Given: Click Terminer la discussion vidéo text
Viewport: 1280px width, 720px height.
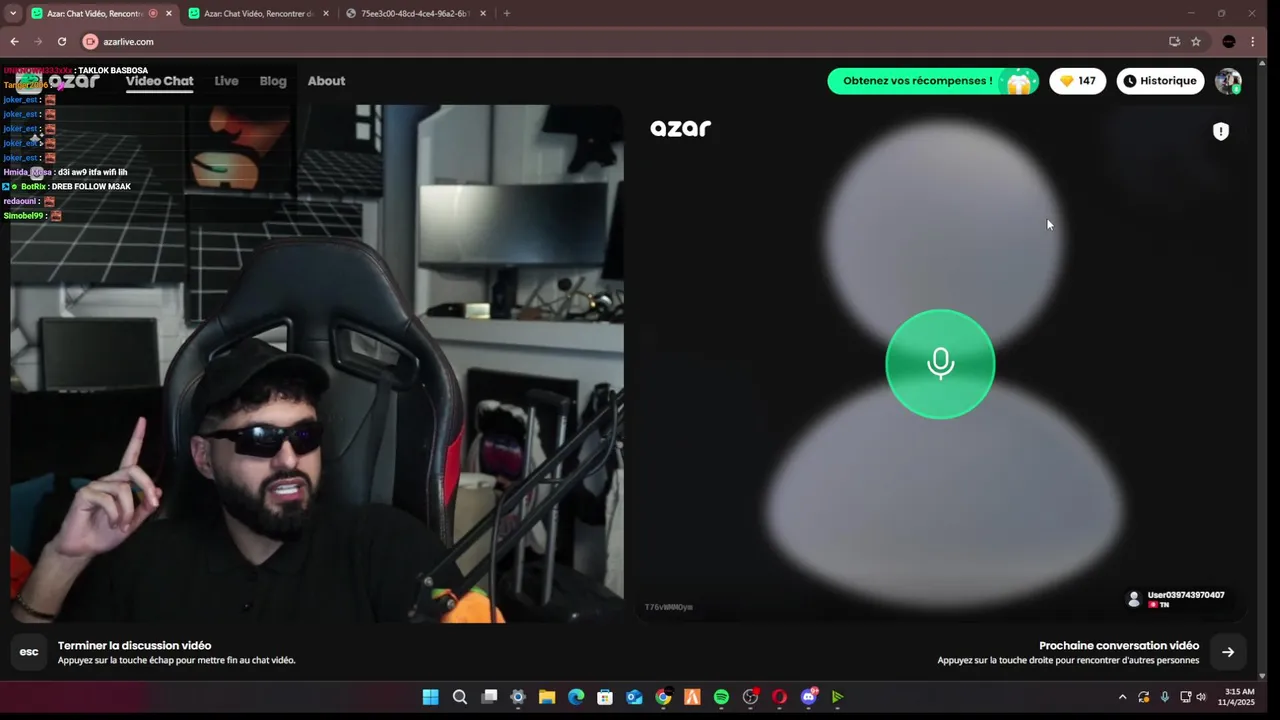Looking at the screenshot, I should [134, 646].
